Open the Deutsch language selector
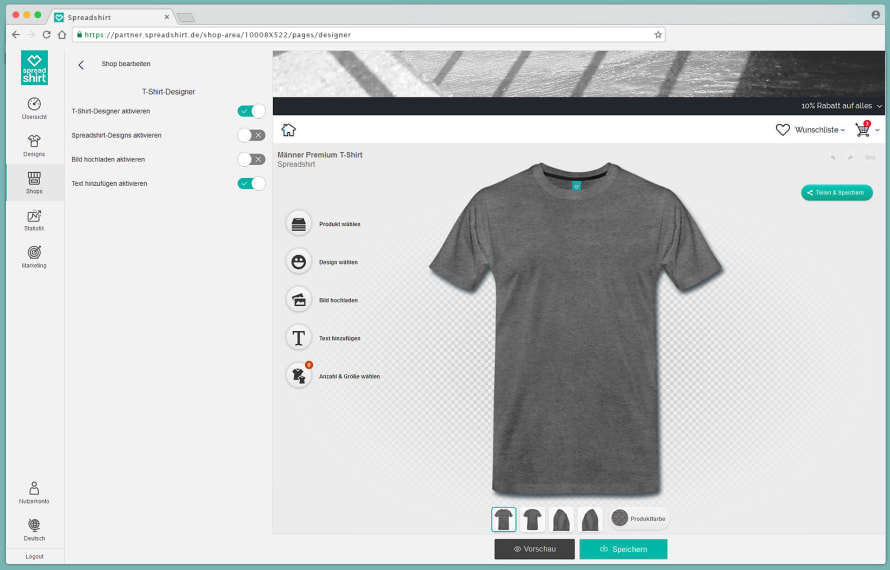890x570 pixels. coord(34,529)
